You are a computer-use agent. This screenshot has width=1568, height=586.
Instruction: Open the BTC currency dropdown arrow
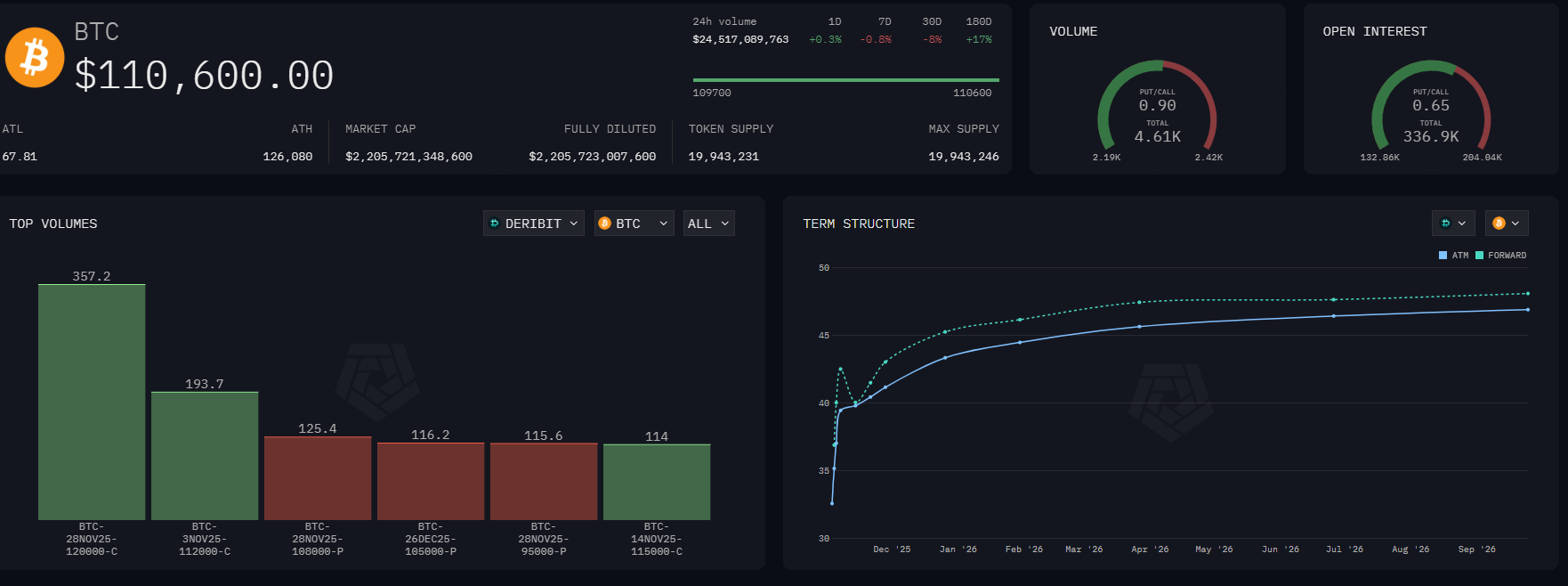663,224
